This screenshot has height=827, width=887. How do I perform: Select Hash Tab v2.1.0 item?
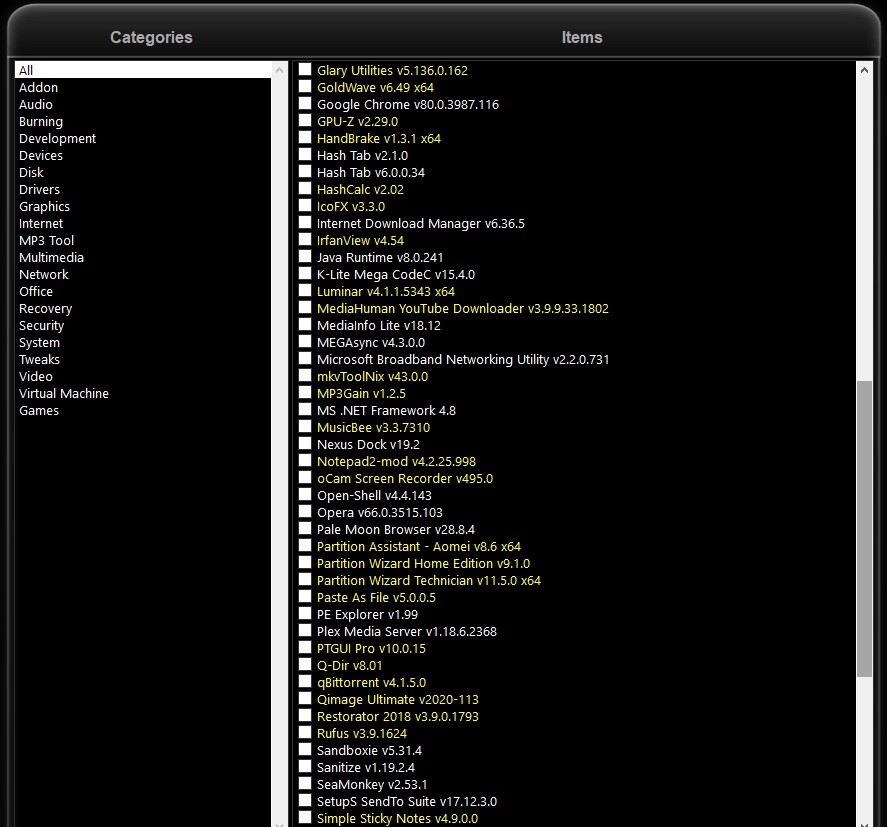[x=362, y=156]
